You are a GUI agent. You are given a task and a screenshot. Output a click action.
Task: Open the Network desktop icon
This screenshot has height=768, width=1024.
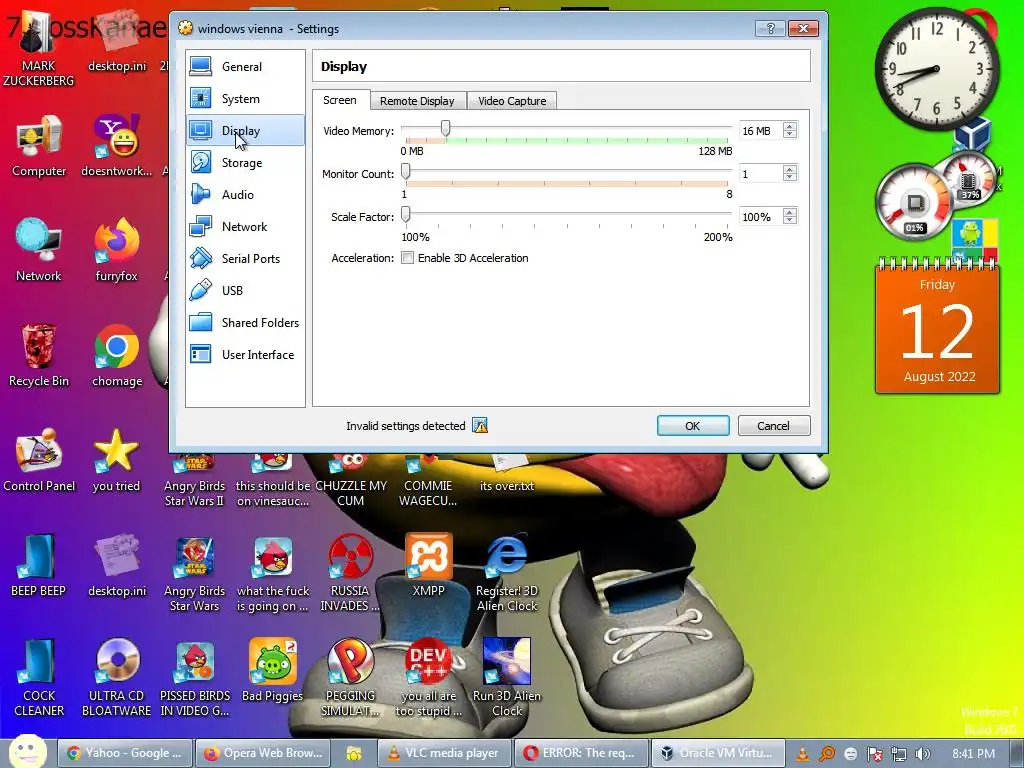(x=39, y=251)
